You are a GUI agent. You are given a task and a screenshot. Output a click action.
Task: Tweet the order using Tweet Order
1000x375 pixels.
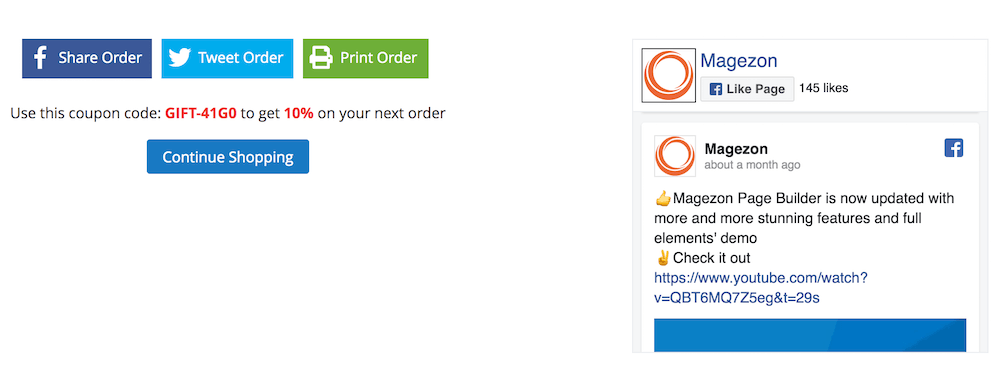tap(227, 59)
